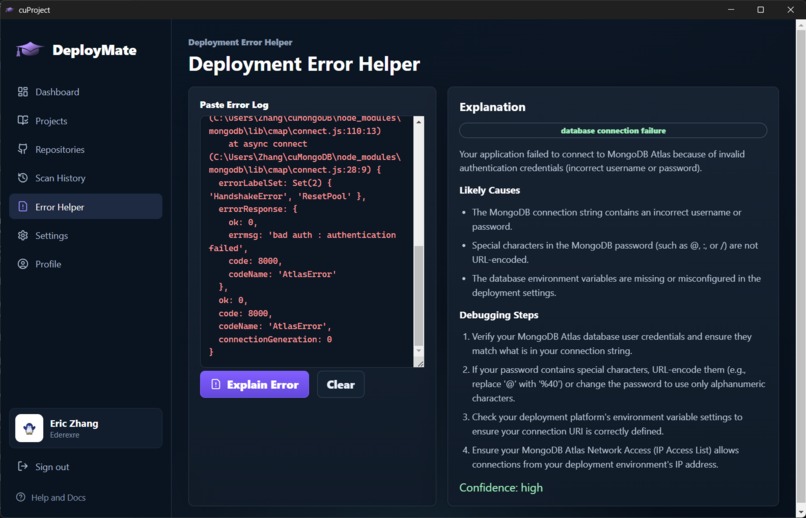The width and height of the screenshot is (806, 518).
Task: Click the database connection failure badge
Action: tap(613, 131)
